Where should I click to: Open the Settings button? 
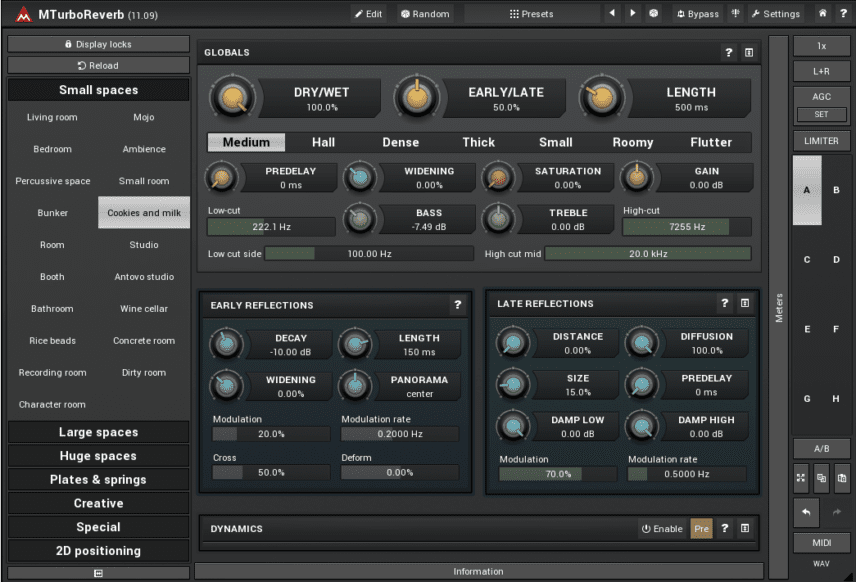click(775, 14)
